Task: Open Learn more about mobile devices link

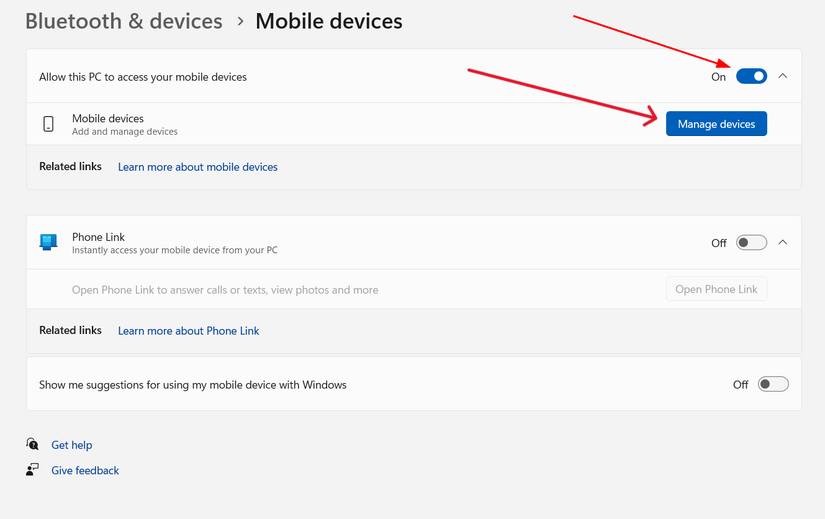Action: (x=198, y=167)
